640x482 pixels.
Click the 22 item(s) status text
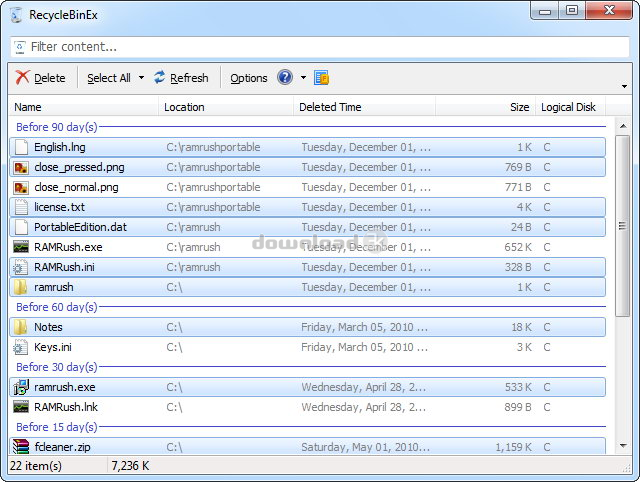(36, 466)
